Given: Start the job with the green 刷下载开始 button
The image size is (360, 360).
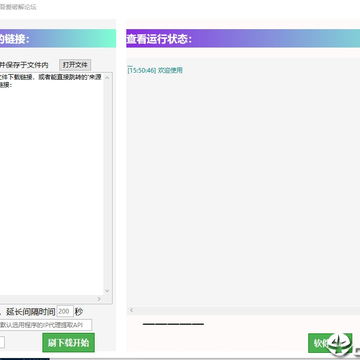Looking at the screenshot, I should click(x=68, y=342).
